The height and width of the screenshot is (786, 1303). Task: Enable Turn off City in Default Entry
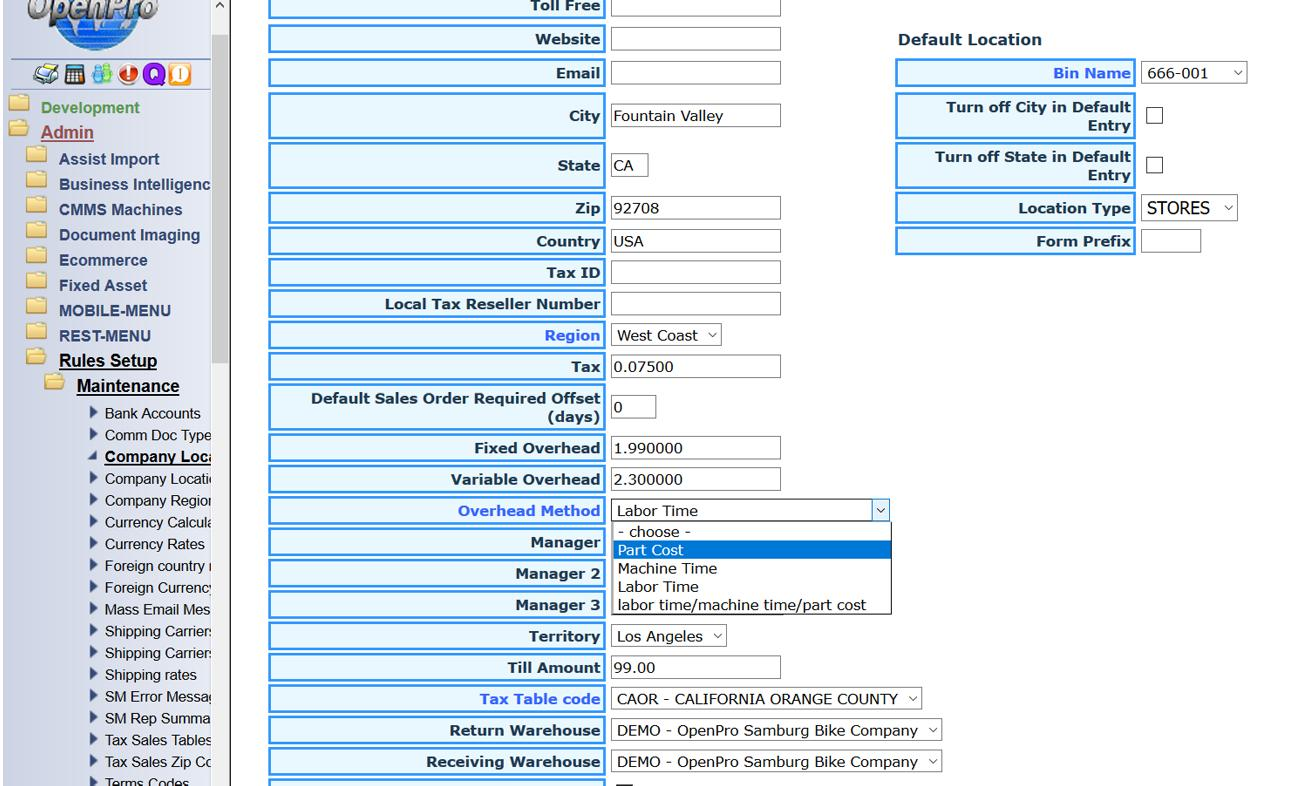(x=1154, y=116)
